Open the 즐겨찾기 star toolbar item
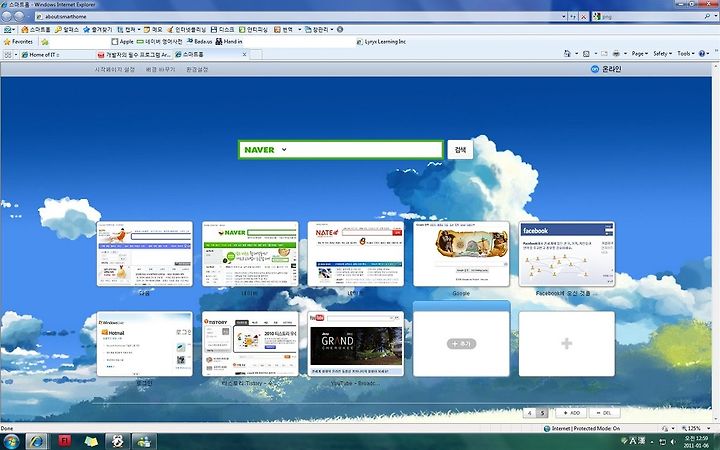Screen dimensions: 720x450 pyautogui.click(x=97, y=29)
